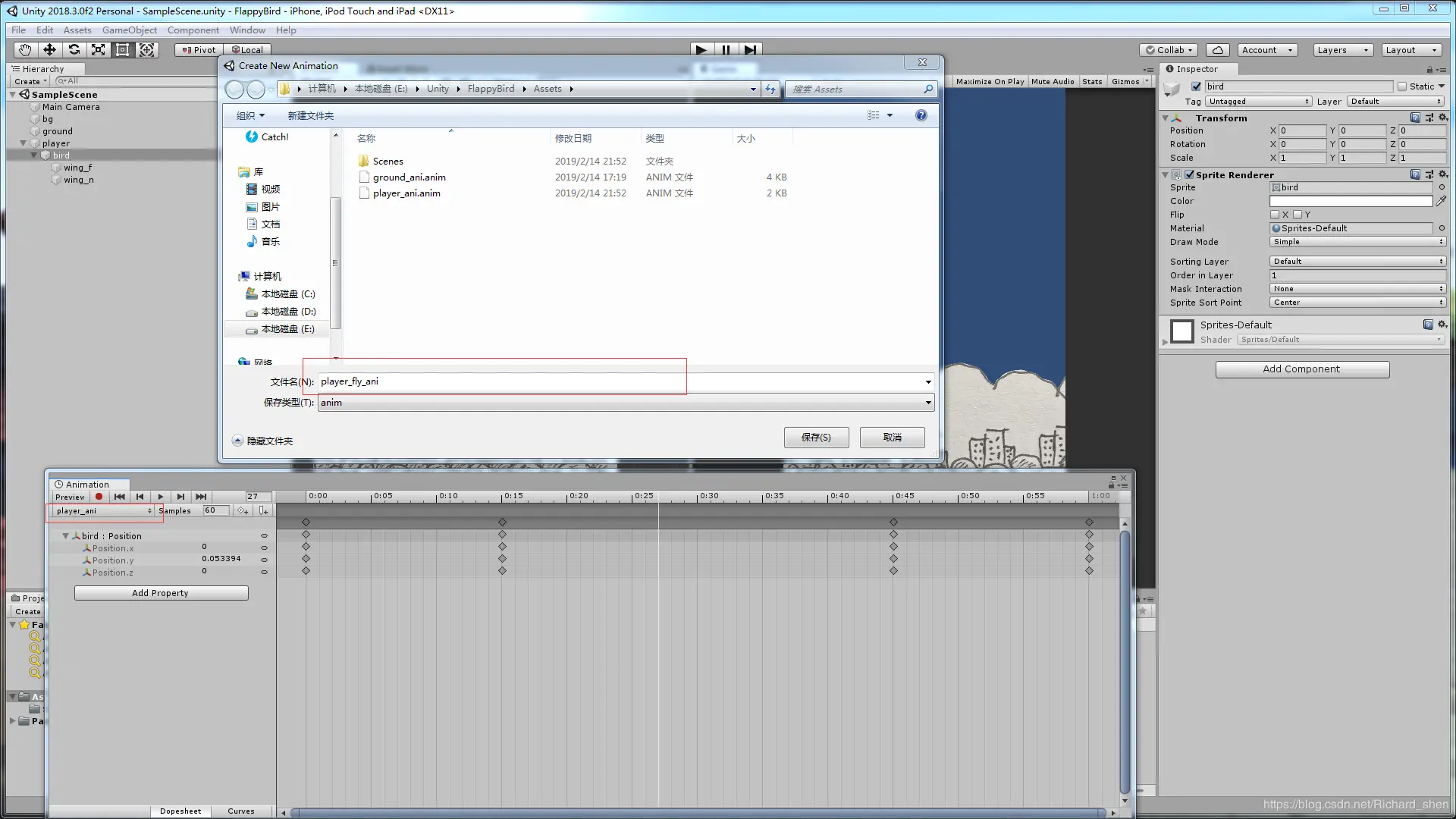Switch to the Curves tab
The height and width of the screenshot is (819, 1456).
(x=241, y=811)
